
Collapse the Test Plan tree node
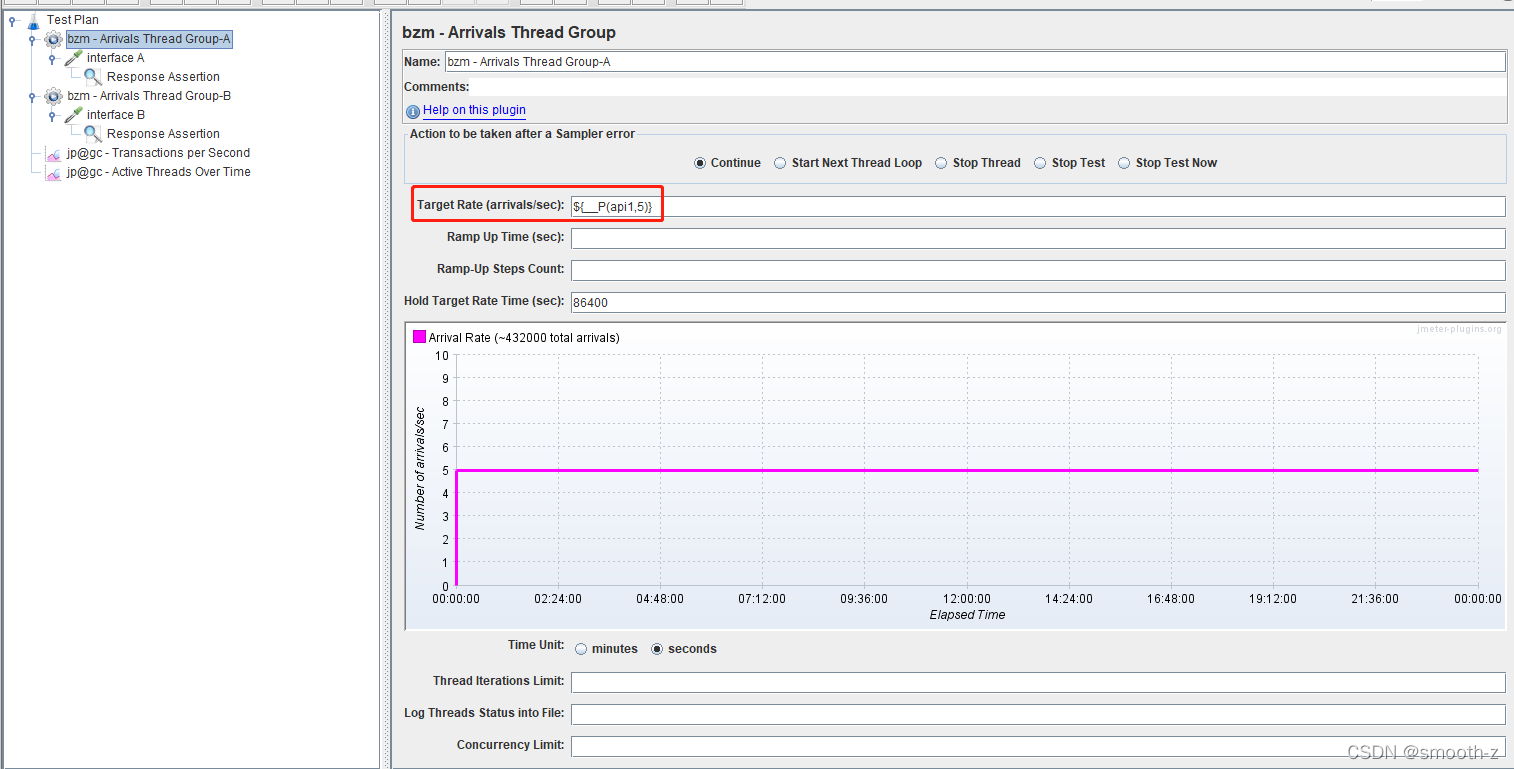[x=12, y=20]
